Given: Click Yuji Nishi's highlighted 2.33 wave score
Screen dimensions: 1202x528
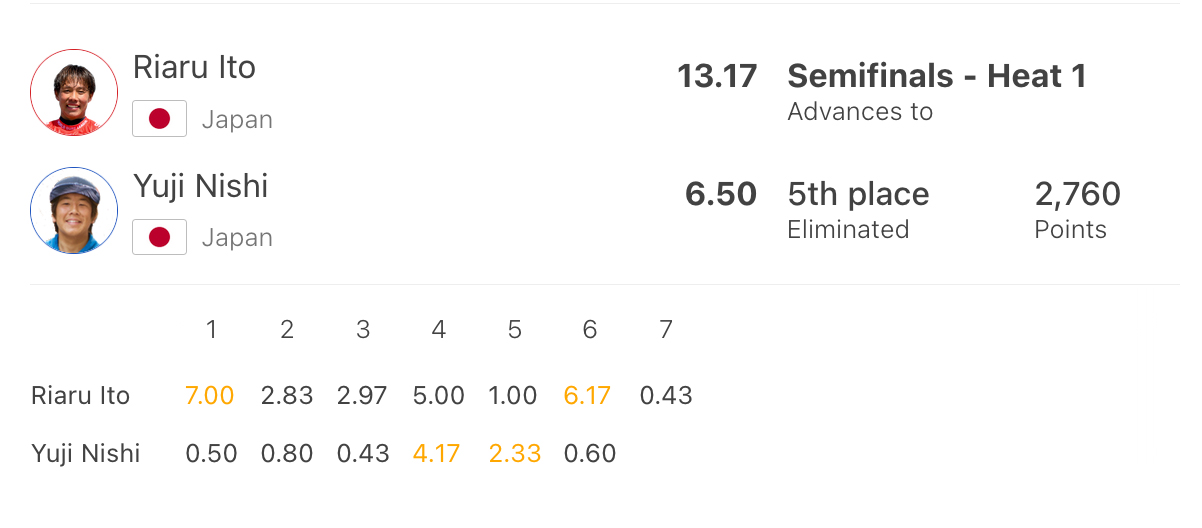Looking at the screenshot, I should tap(514, 454).
